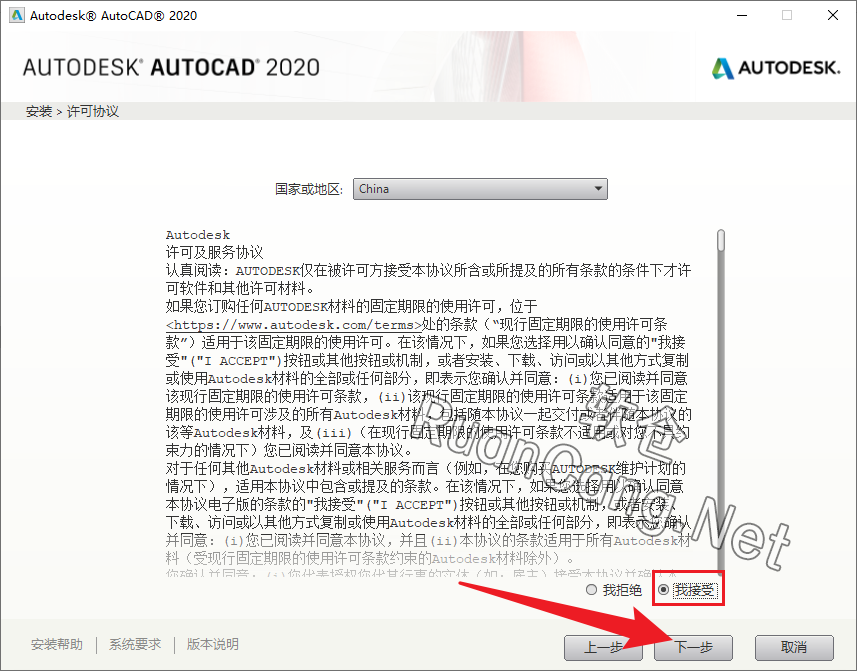Image resolution: width=857 pixels, height=671 pixels.
Task: Click the license agreement scrollbar thumb
Action: pos(720,242)
